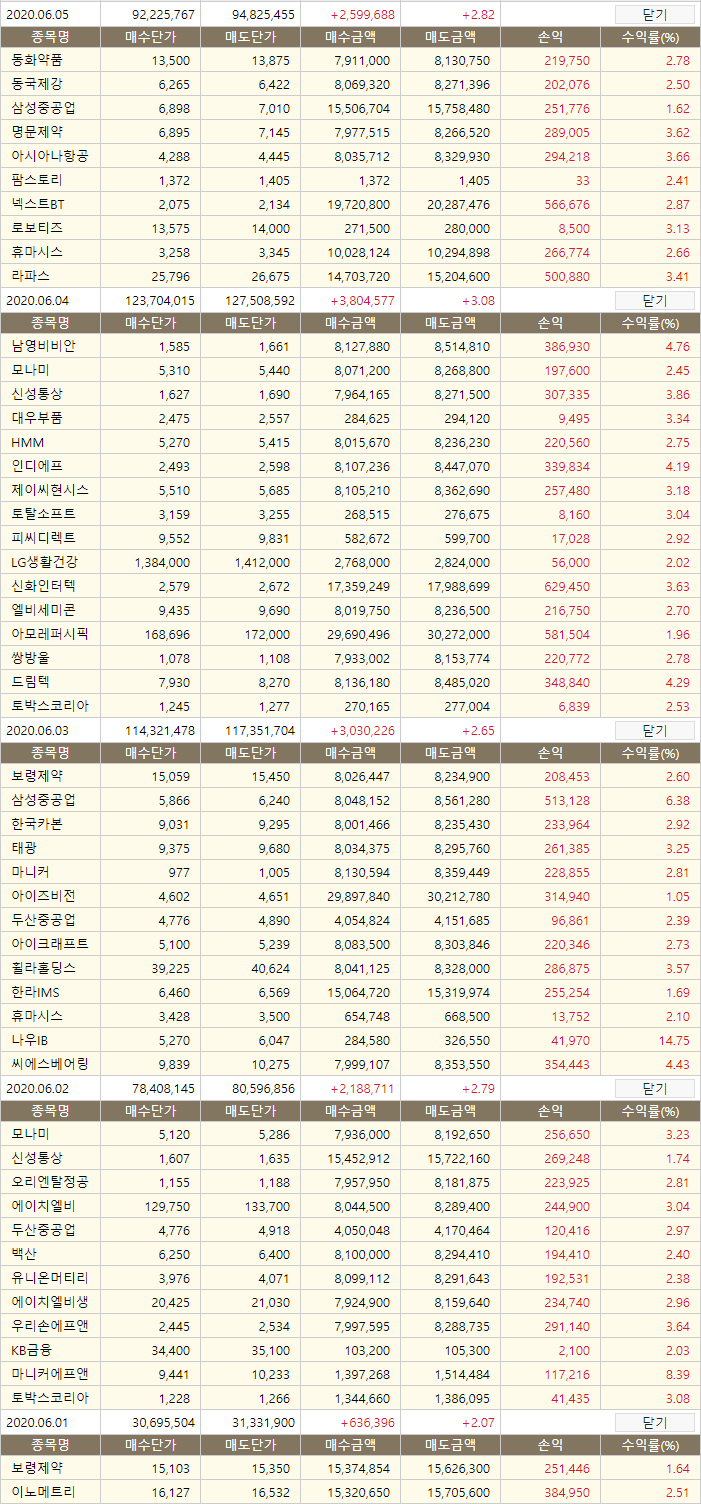The height and width of the screenshot is (1504, 701).
Task: Click stock name 신화인터텍
Action: click(x=43, y=586)
